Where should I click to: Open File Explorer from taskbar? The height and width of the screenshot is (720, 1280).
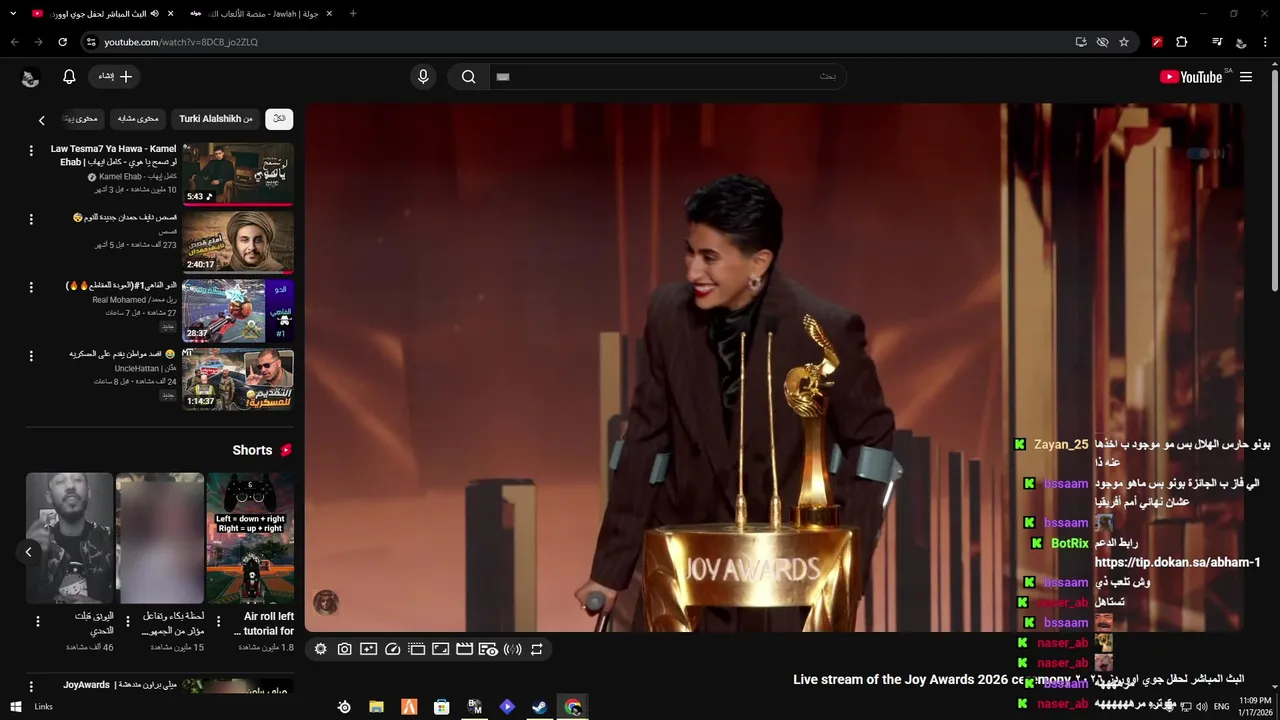coord(376,707)
